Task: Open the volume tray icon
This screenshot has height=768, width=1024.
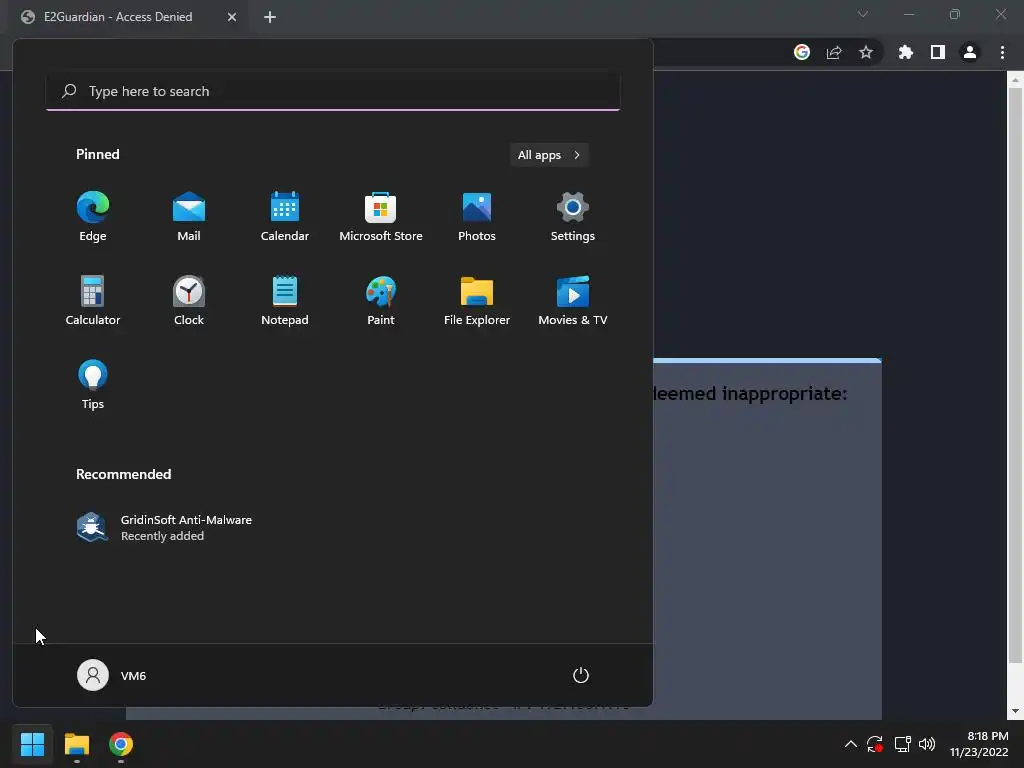Action: pyautogui.click(x=927, y=744)
